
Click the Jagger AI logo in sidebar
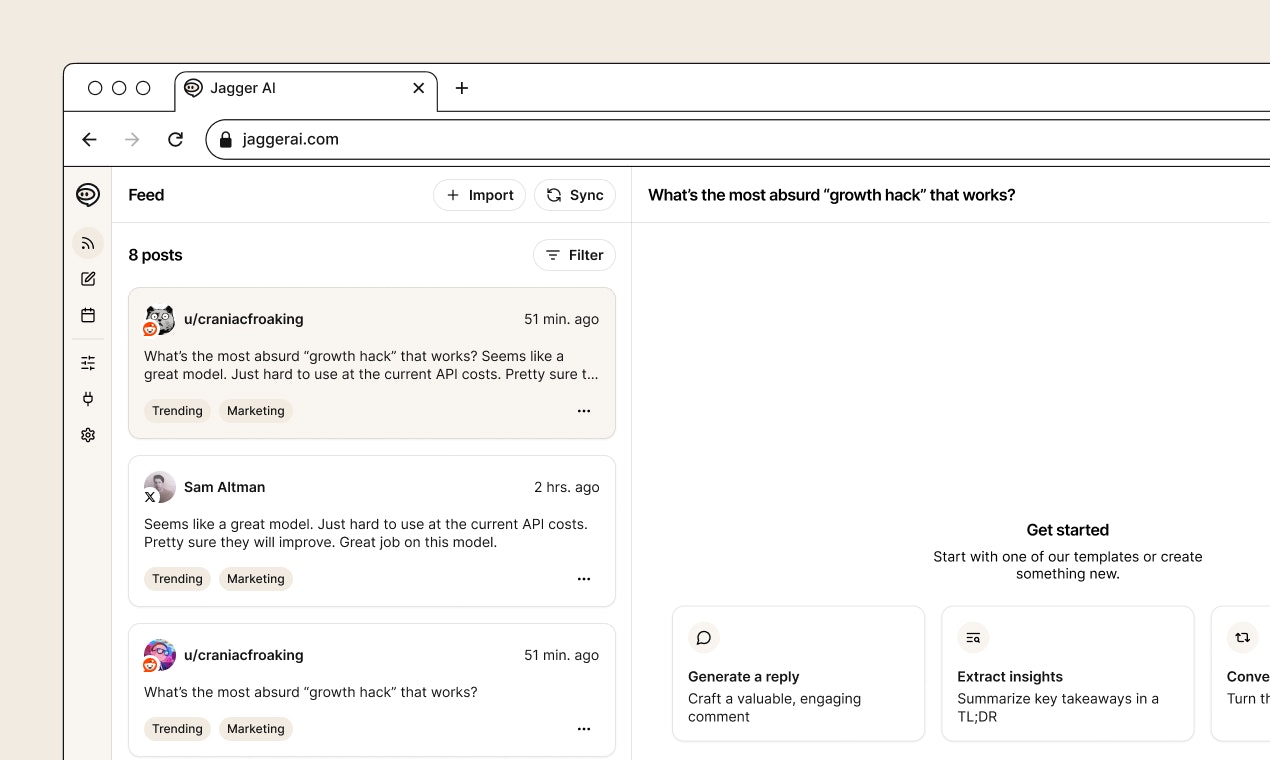(x=88, y=195)
